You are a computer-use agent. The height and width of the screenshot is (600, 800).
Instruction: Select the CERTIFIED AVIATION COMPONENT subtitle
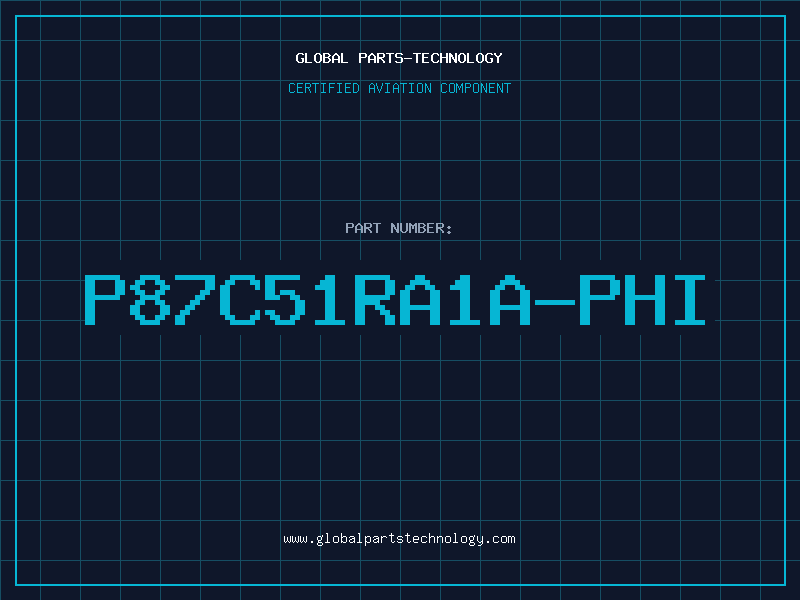tap(399, 88)
